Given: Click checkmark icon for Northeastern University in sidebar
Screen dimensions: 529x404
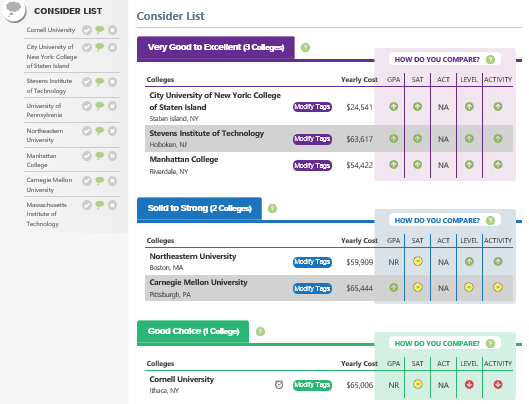Looking at the screenshot, I should tap(87, 131).
